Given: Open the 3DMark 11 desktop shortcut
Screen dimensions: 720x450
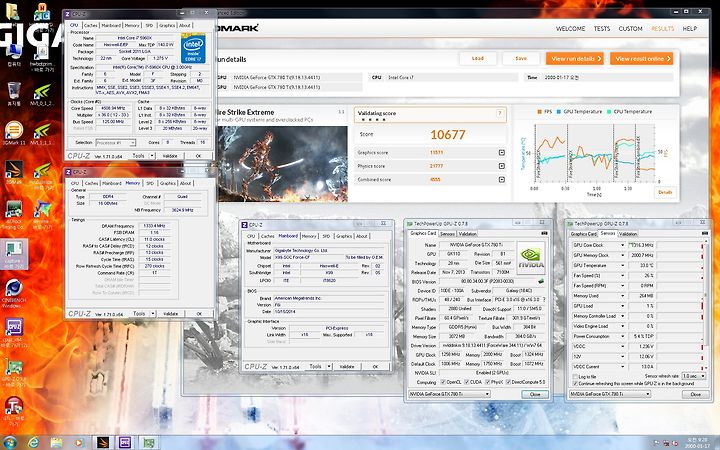Looking at the screenshot, I should (x=14, y=132).
